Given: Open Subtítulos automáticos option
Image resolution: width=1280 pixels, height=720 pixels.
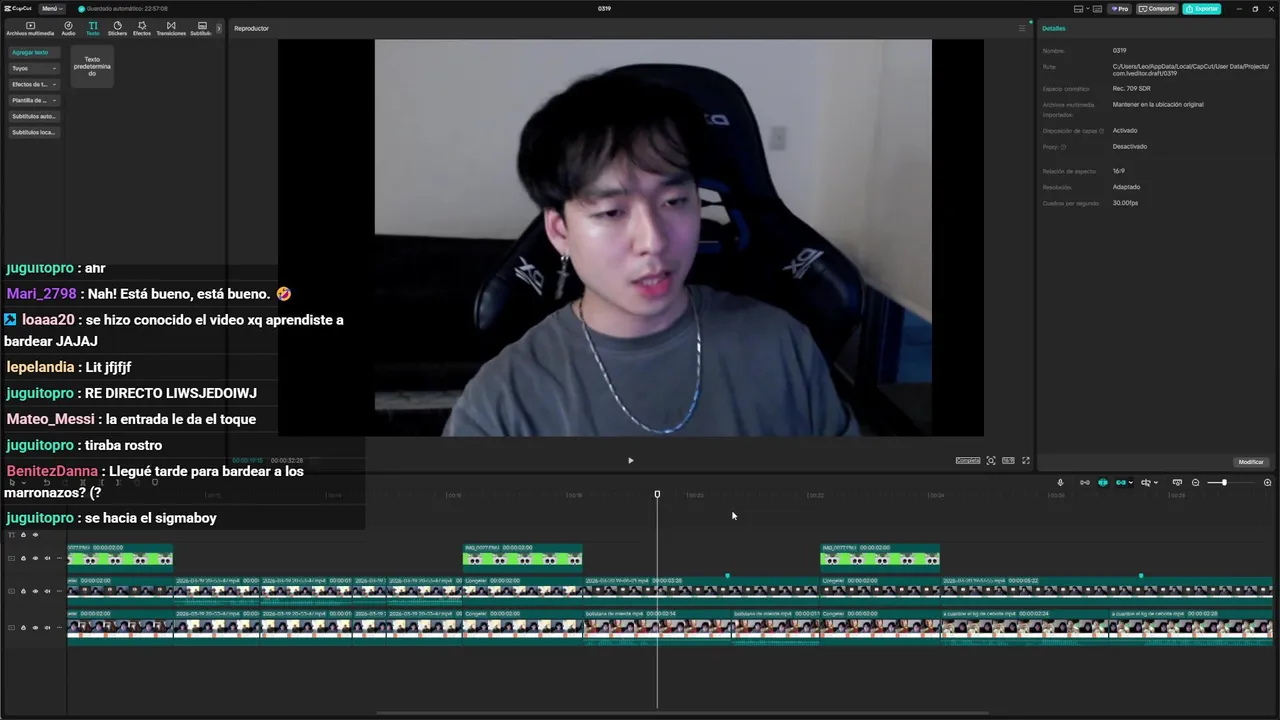Looking at the screenshot, I should (34, 116).
